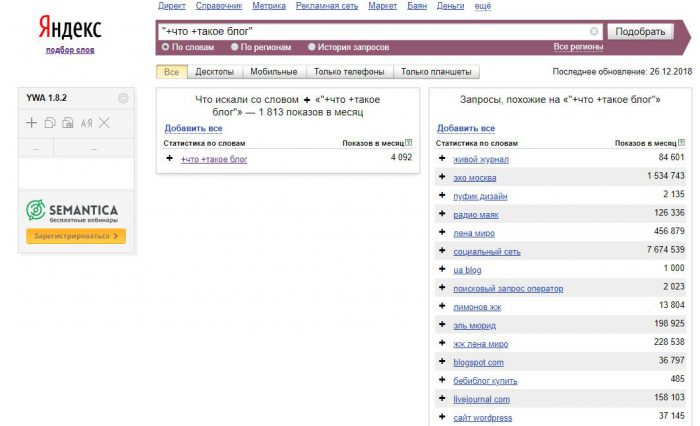Click the Яндекс logo
700x426 pixels.
click(70, 28)
